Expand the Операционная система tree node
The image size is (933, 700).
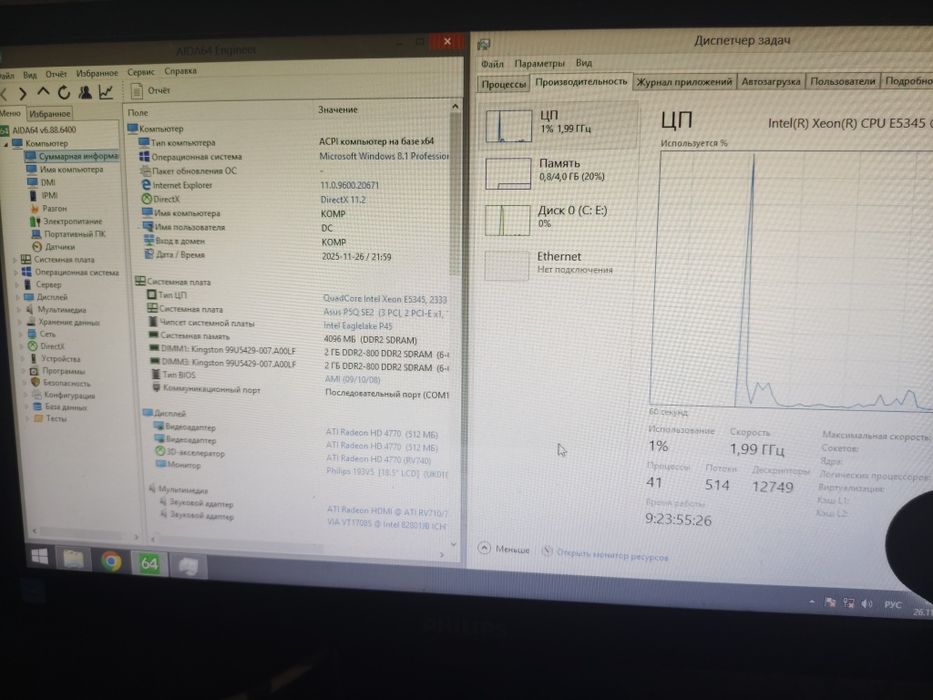[16, 272]
